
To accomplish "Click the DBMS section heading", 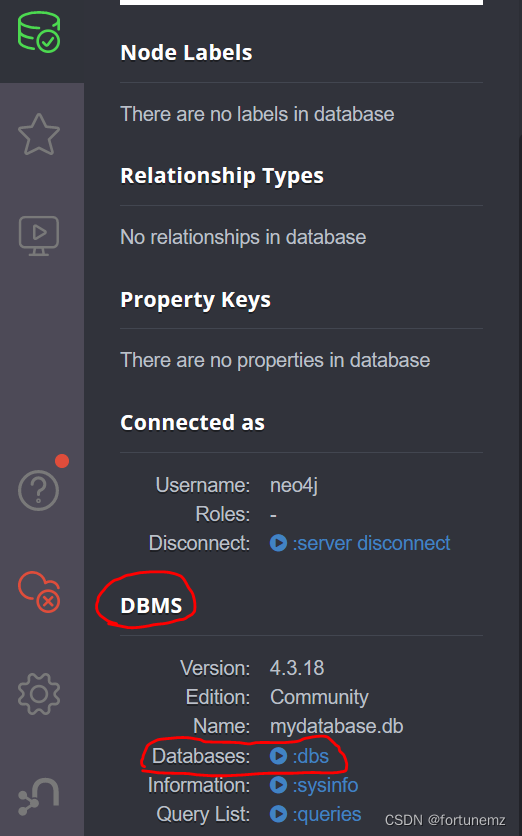I will coord(151,606).
